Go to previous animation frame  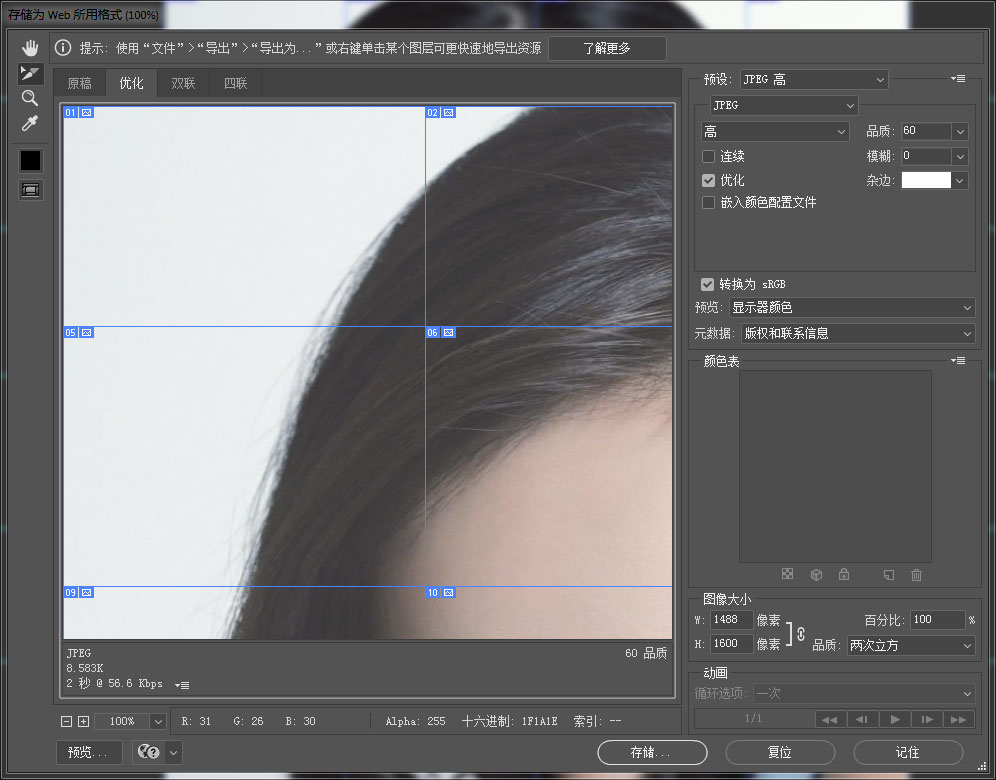coord(862,719)
